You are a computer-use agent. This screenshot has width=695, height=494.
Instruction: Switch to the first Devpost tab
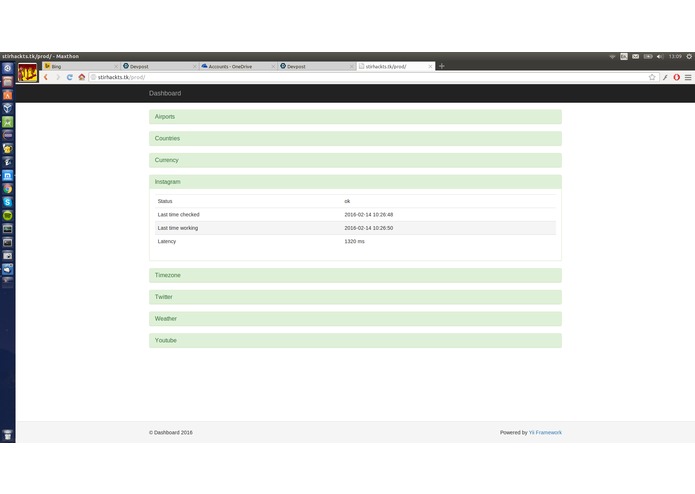159,66
